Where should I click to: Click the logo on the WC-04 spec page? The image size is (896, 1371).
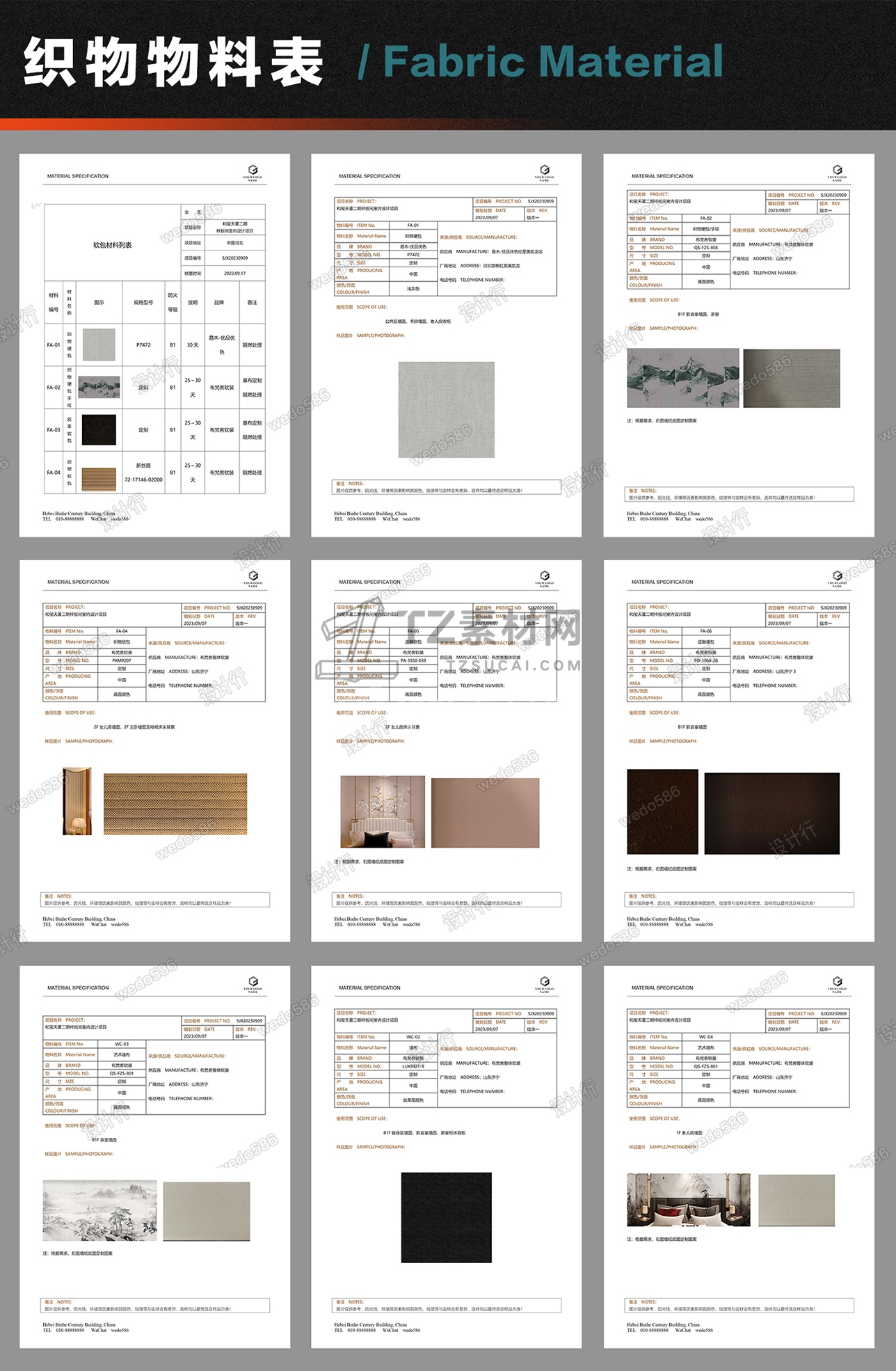838,984
